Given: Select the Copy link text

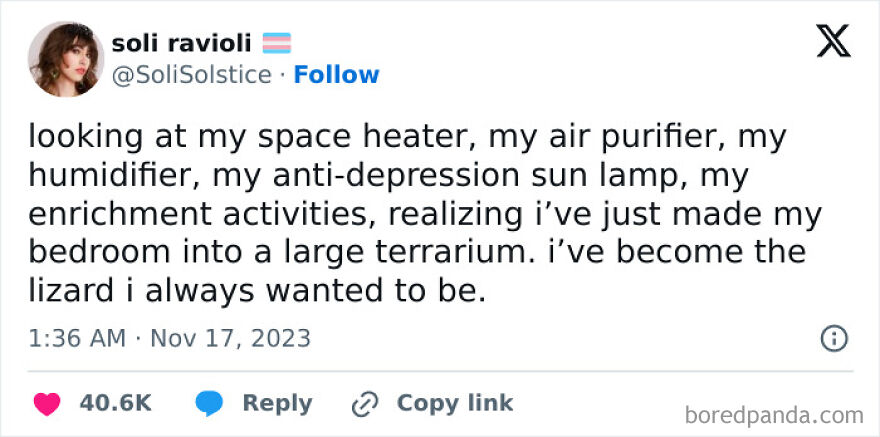Looking at the screenshot, I should click(x=454, y=403).
